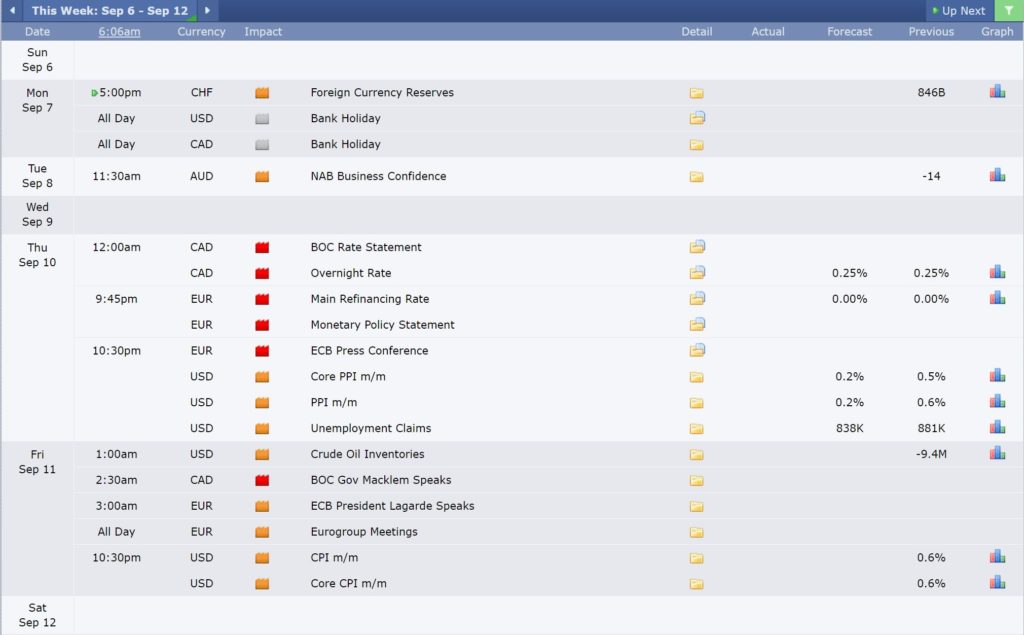Click red impact icon for BOC Rate Statement
This screenshot has height=635, width=1024.
pyautogui.click(x=262, y=248)
